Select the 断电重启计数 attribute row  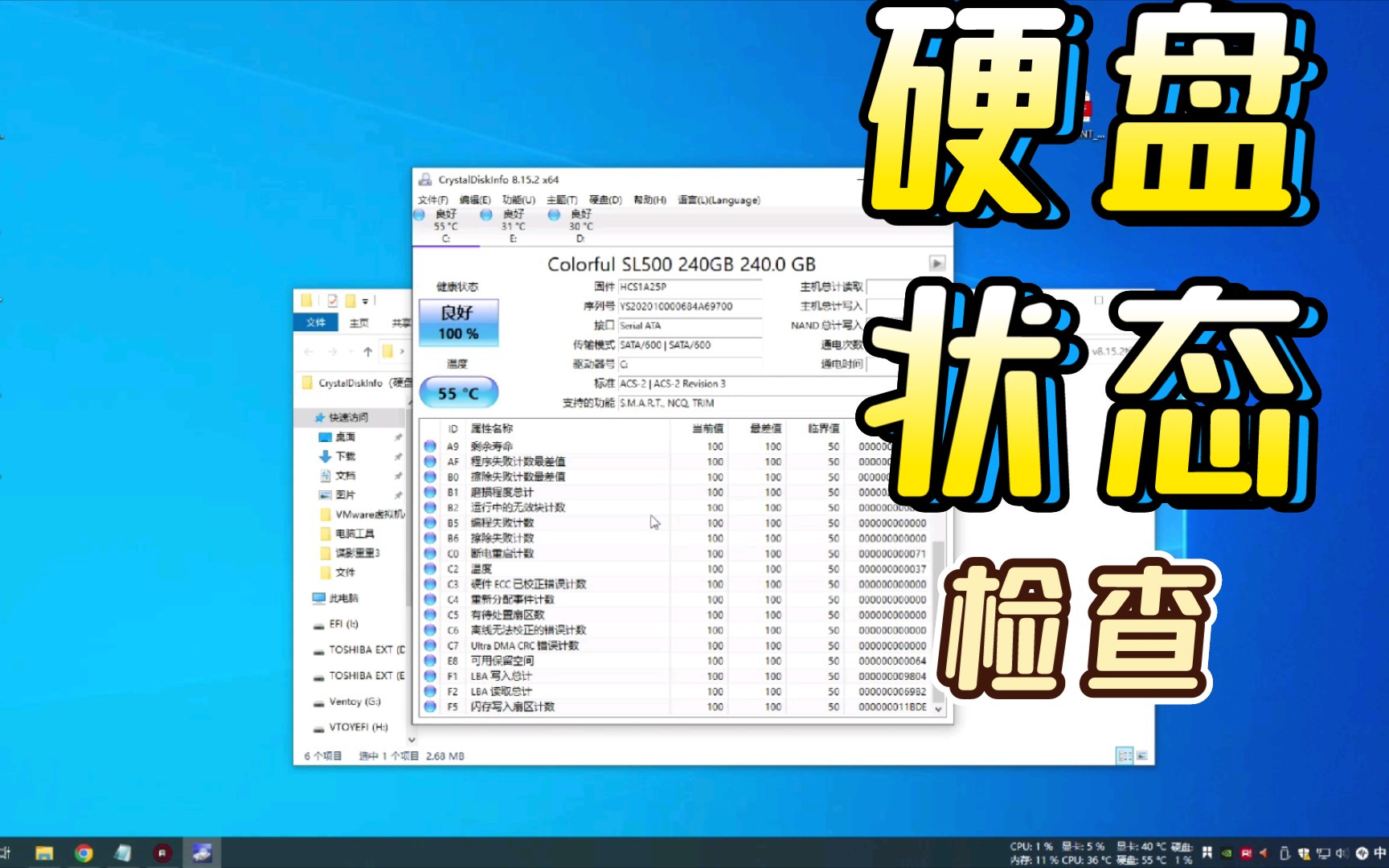tap(675, 554)
